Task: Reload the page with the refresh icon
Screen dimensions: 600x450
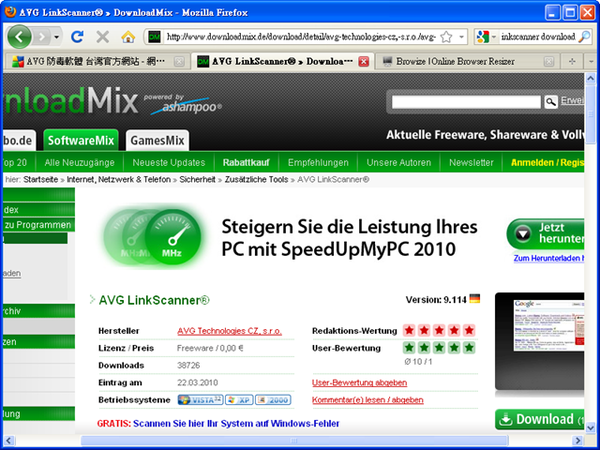Action: tap(77, 37)
